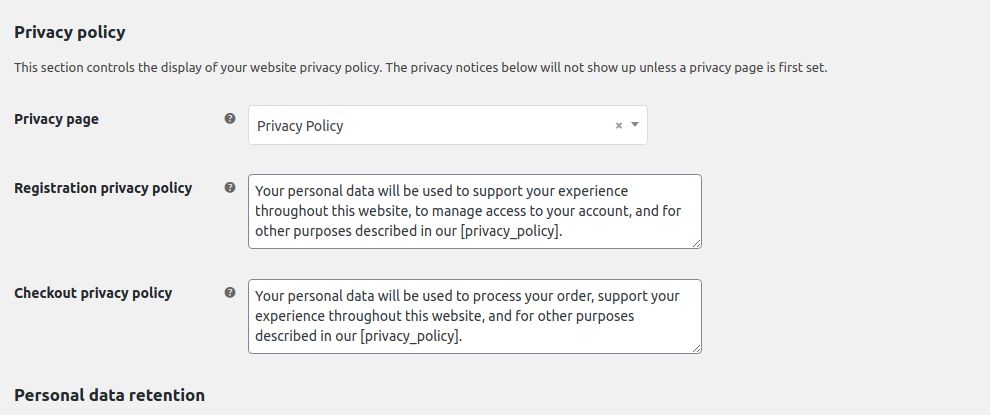Click help icon beside Privacy page
This screenshot has height=415, width=990.
click(x=230, y=118)
